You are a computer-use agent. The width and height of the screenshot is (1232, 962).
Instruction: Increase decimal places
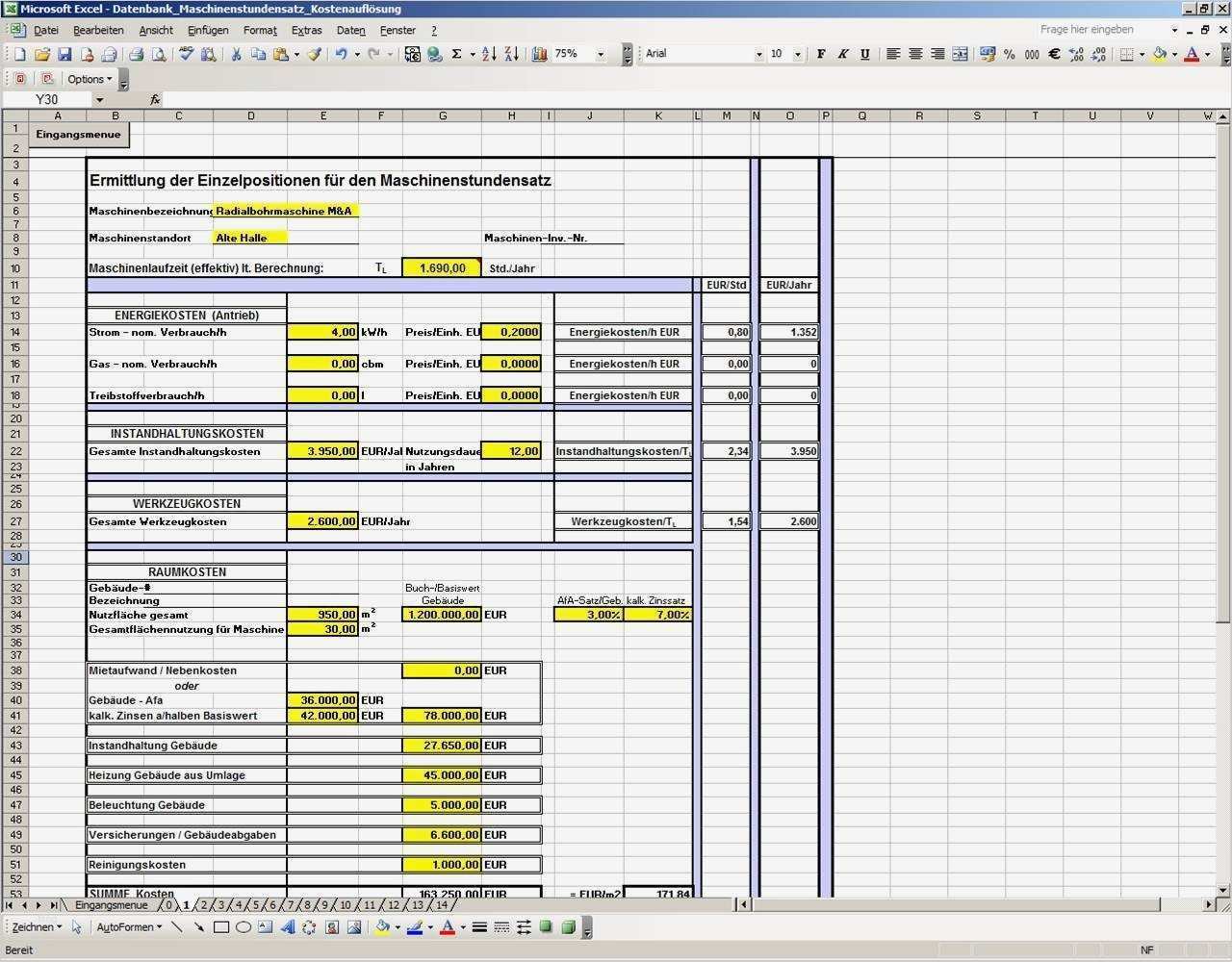(x=1076, y=55)
